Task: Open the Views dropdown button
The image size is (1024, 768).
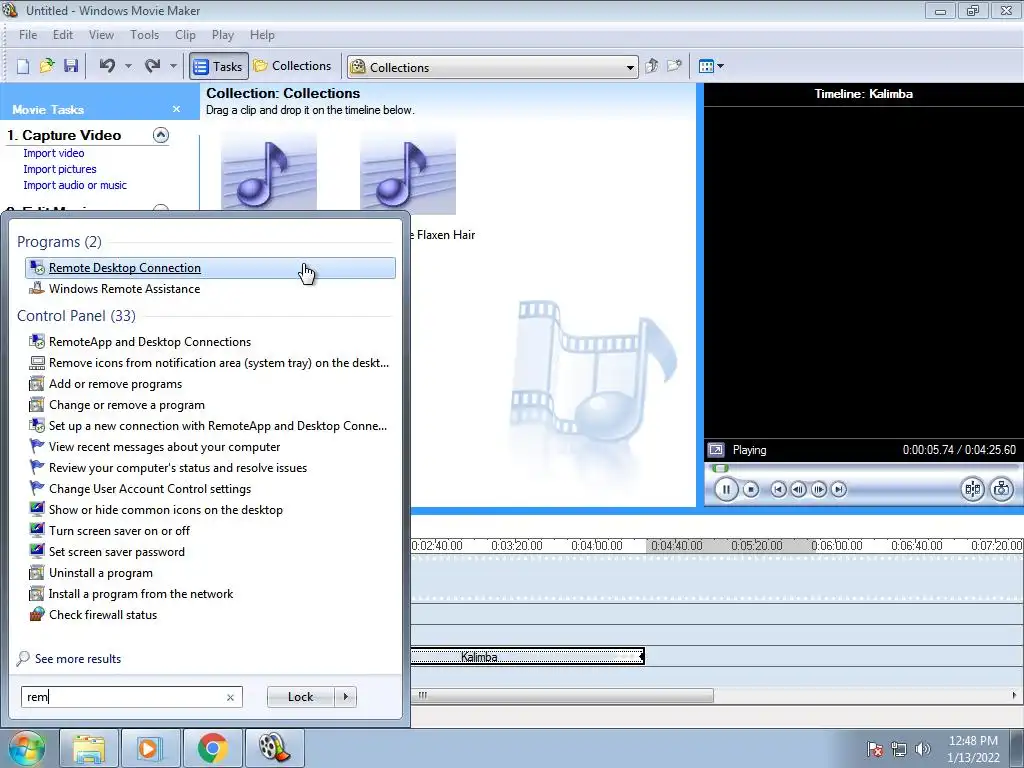Action: pos(711,66)
